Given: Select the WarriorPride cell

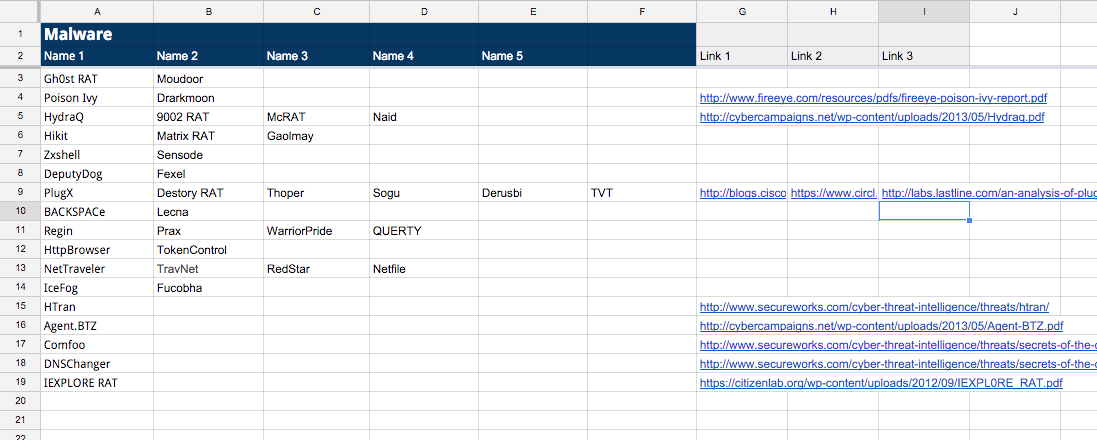Looking at the screenshot, I should point(316,231).
